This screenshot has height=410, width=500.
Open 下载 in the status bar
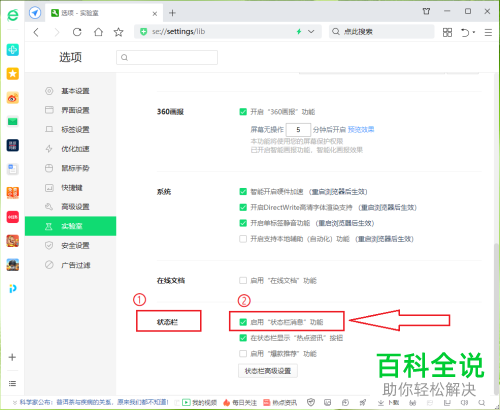388,403
